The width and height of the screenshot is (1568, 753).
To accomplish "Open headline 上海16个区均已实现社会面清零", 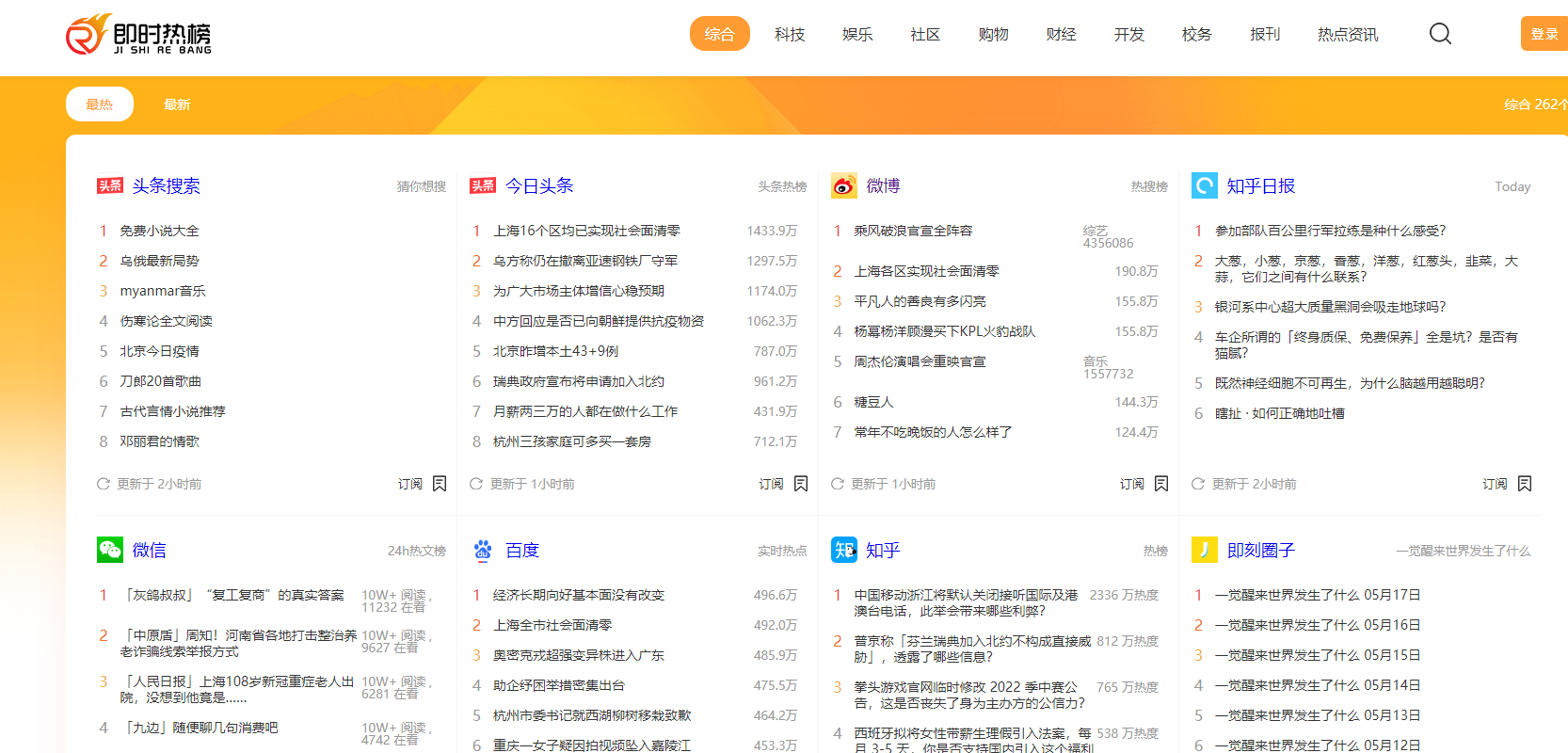I will 586,231.
